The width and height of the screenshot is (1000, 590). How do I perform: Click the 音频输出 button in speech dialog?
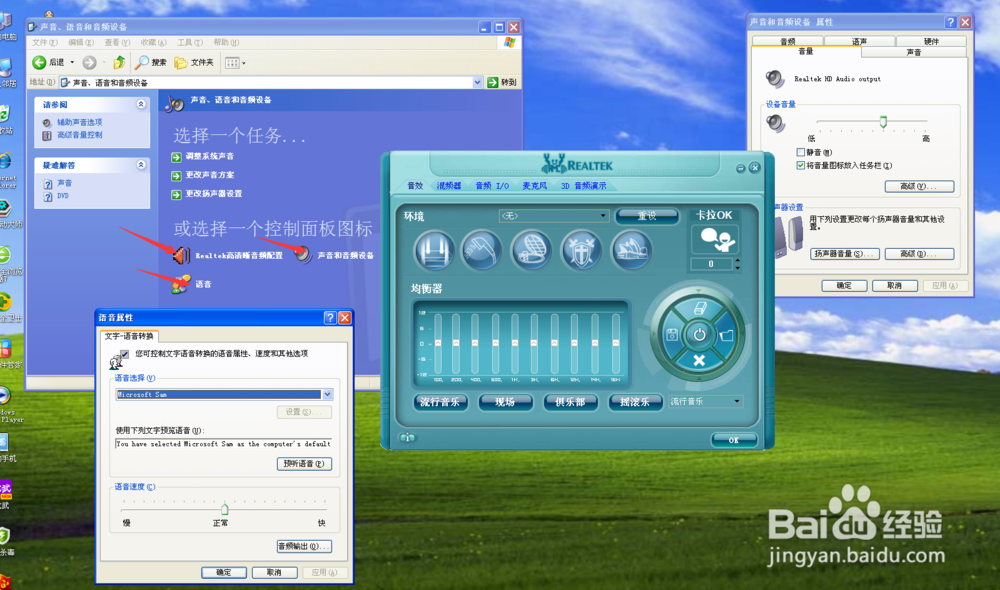tap(304, 546)
